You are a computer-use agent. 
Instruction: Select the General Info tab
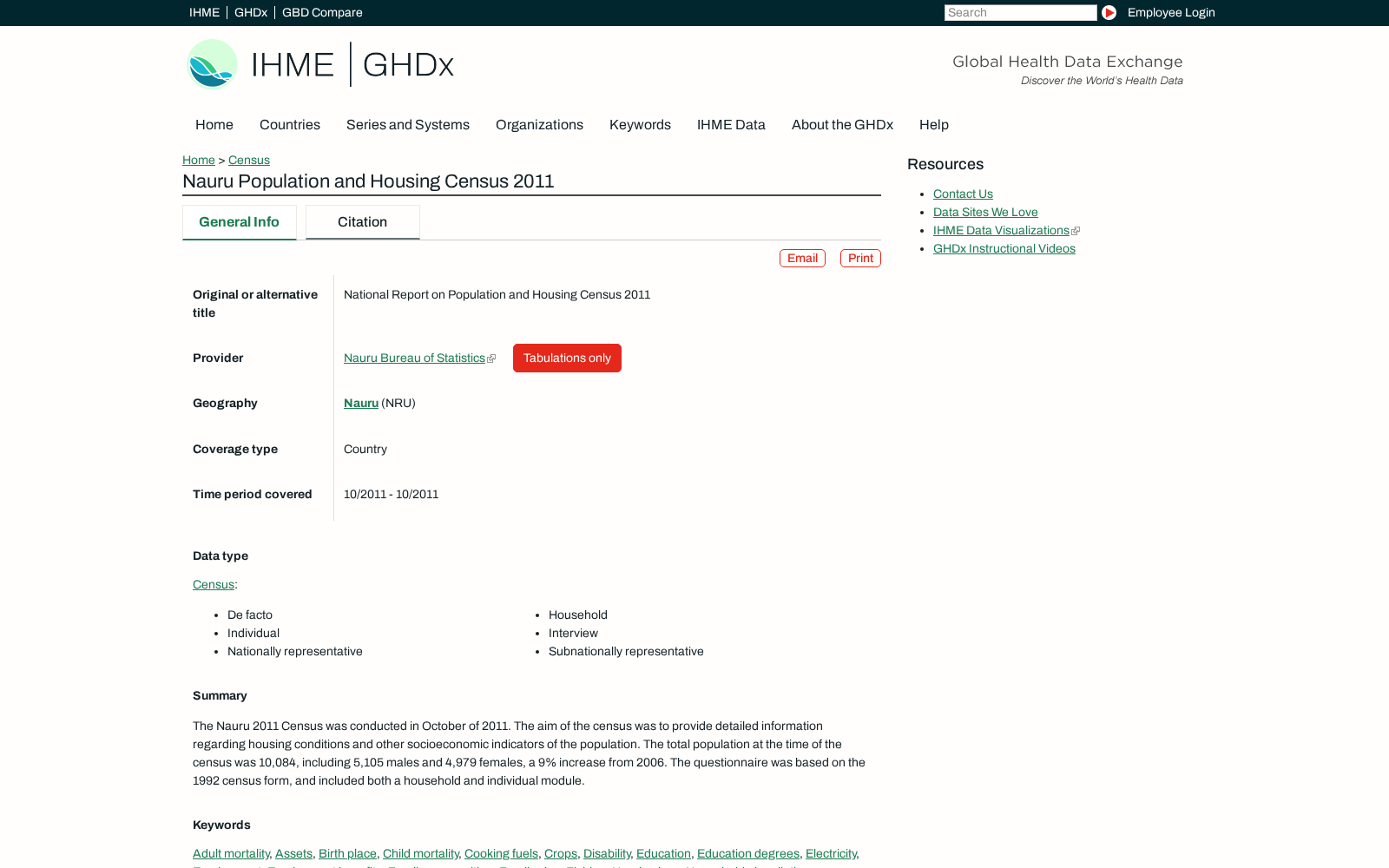click(x=240, y=222)
